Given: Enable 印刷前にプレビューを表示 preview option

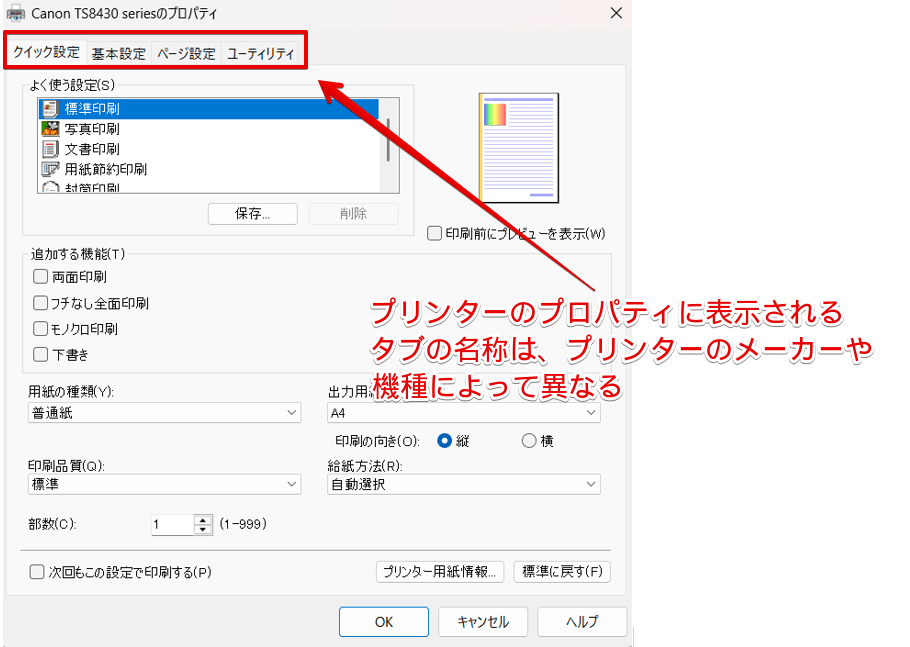Looking at the screenshot, I should click(x=435, y=233).
